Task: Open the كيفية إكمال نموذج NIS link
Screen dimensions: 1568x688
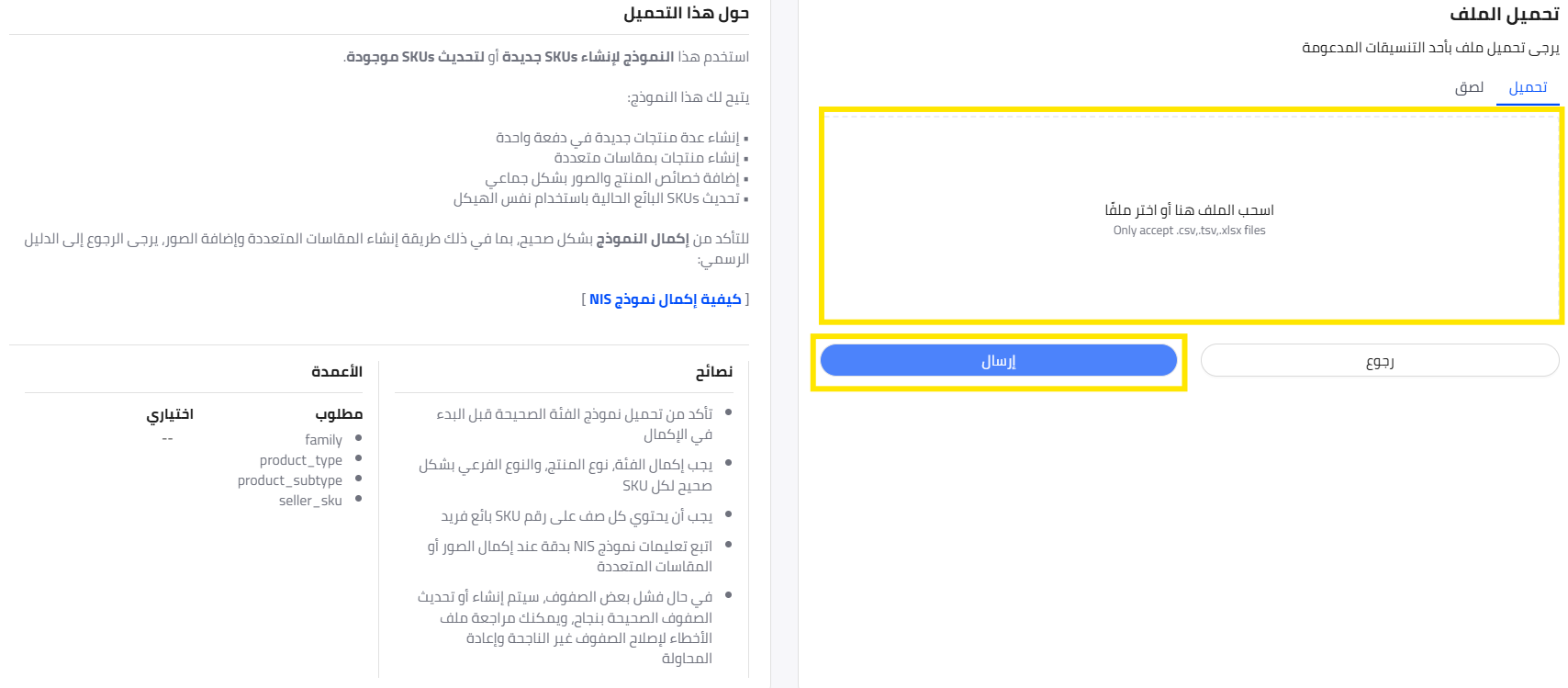Action: [x=665, y=299]
